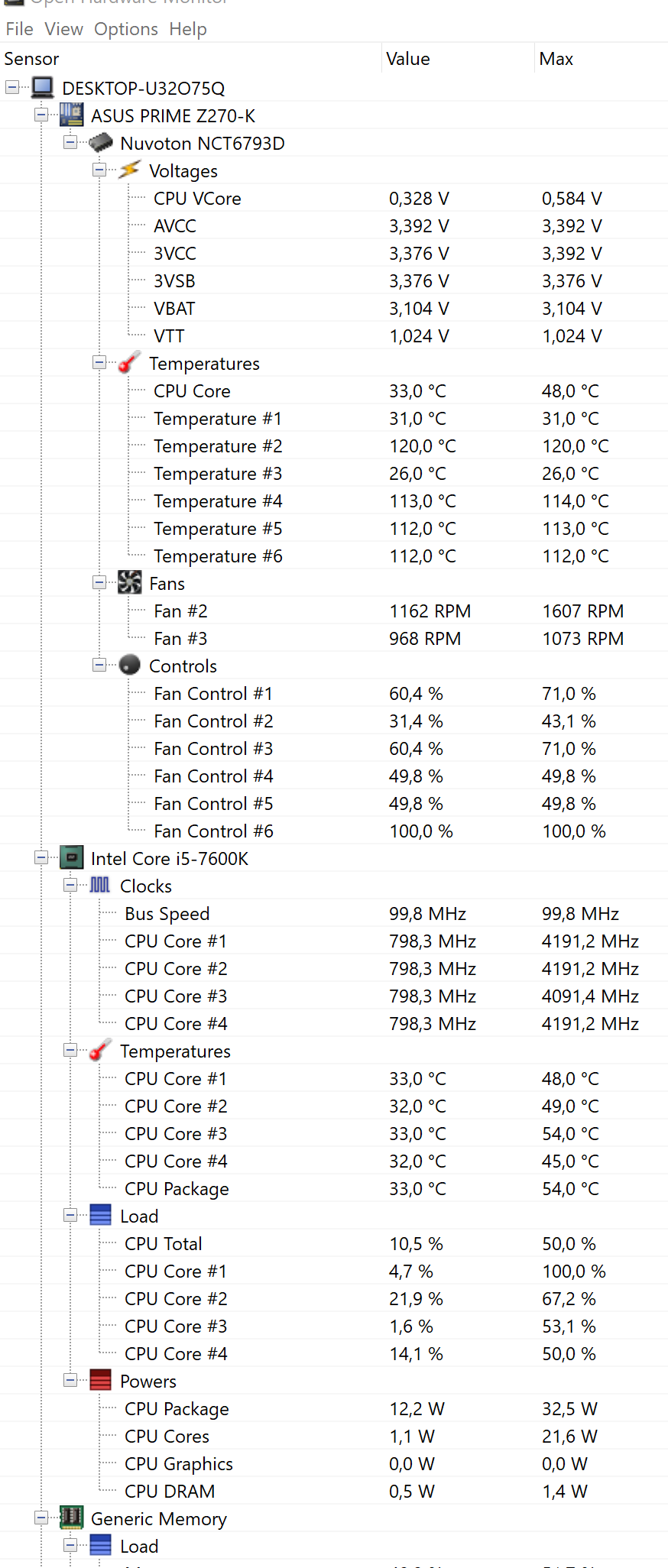Open the Options menu
The image size is (668, 1568).
point(126,29)
